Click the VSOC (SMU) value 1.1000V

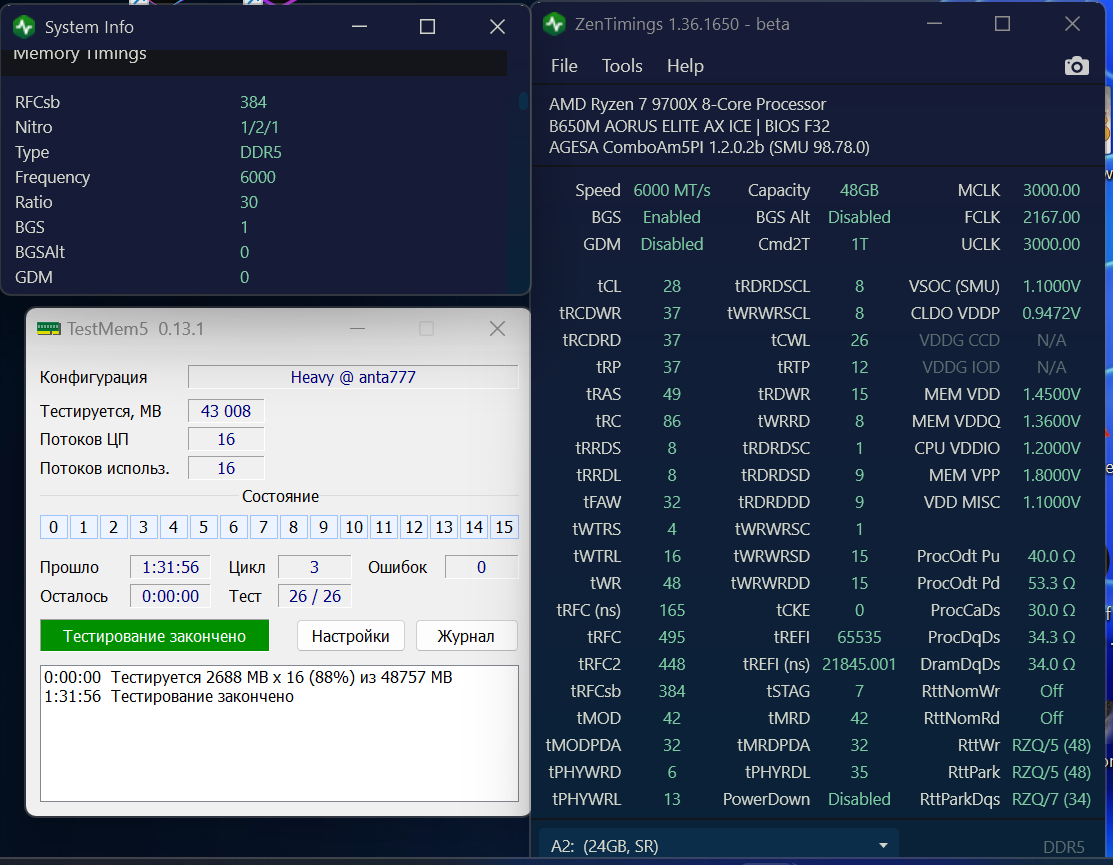pos(1051,286)
